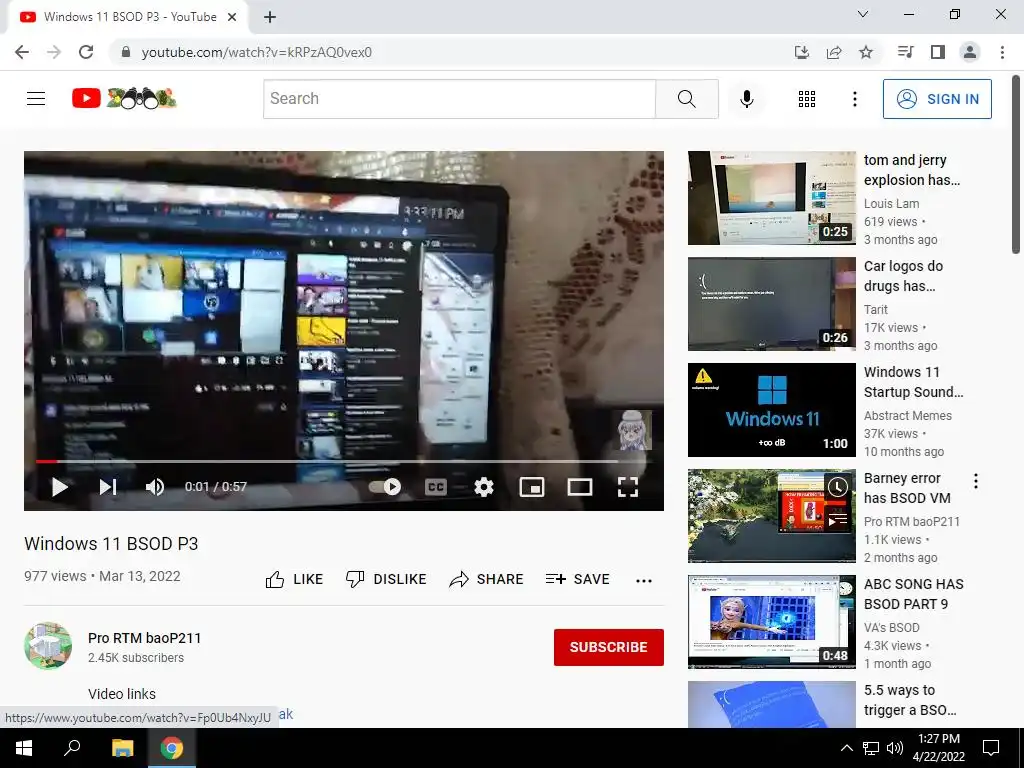Open YouTube settings three-dot menu
Viewport: 1024px width, 768px height.
854,99
